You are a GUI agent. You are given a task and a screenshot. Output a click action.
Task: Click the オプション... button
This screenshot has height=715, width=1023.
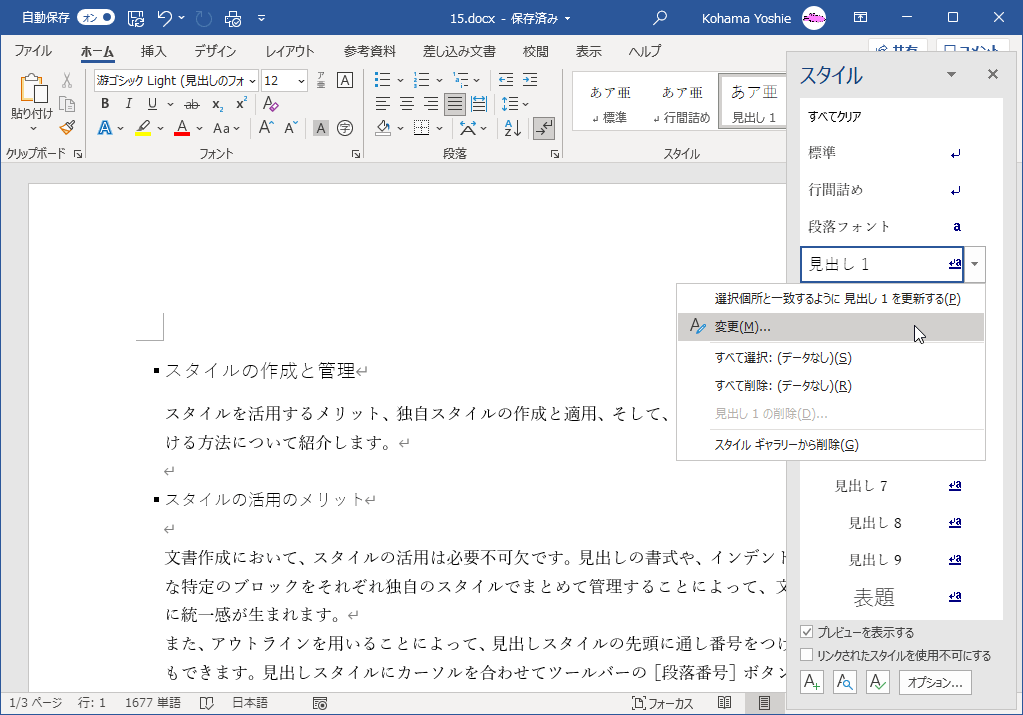936,683
